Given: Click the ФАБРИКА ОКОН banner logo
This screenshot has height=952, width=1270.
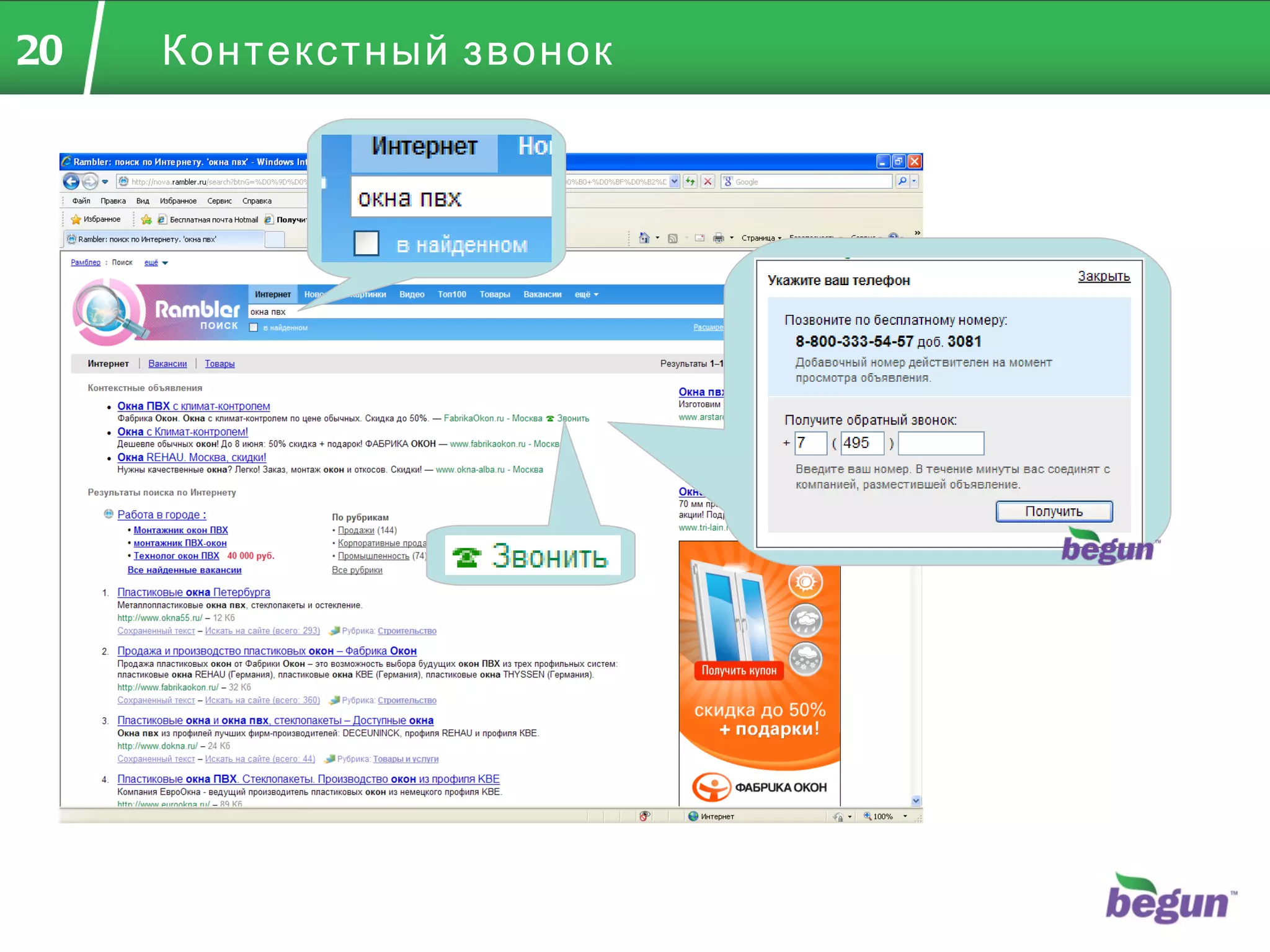Looking at the screenshot, I should [x=760, y=787].
